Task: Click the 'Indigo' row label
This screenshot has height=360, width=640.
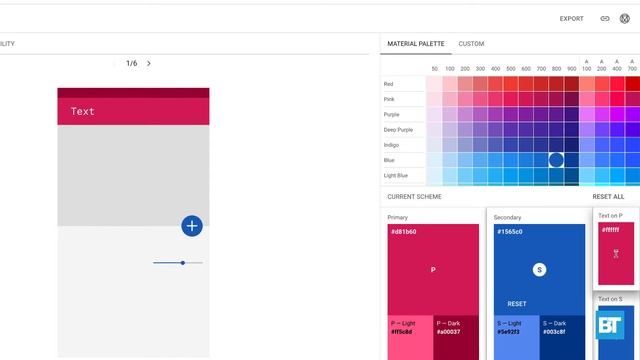Action: pos(391,145)
